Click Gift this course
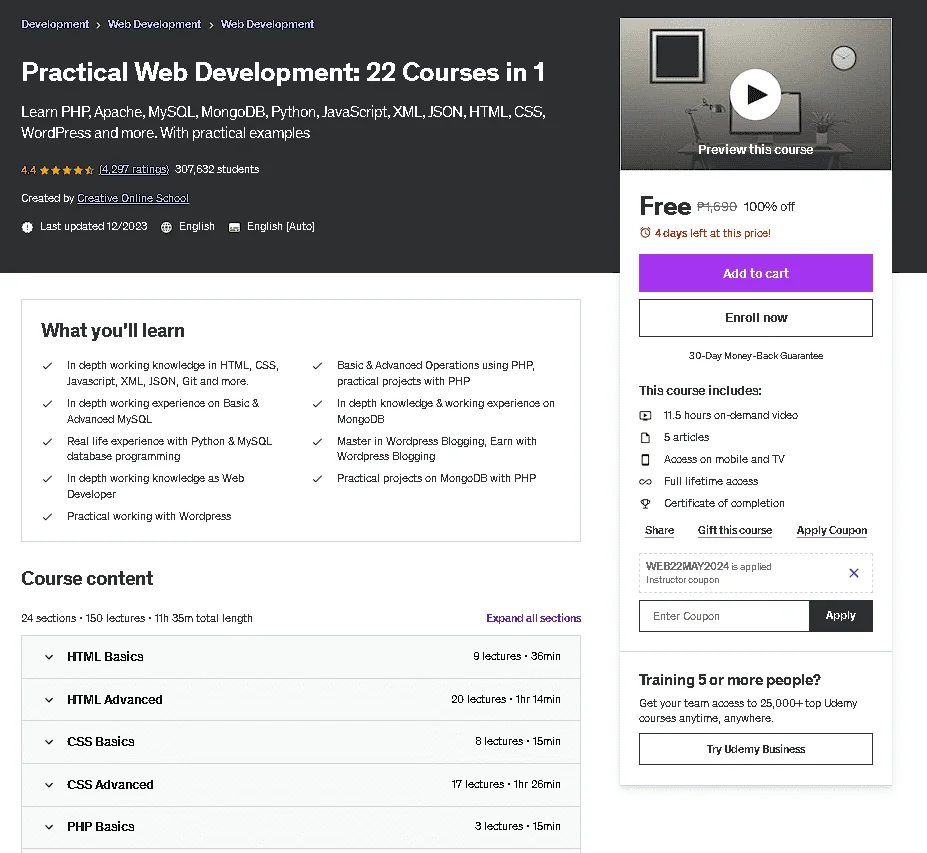The image size is (927, 853). tap(735, 530)
